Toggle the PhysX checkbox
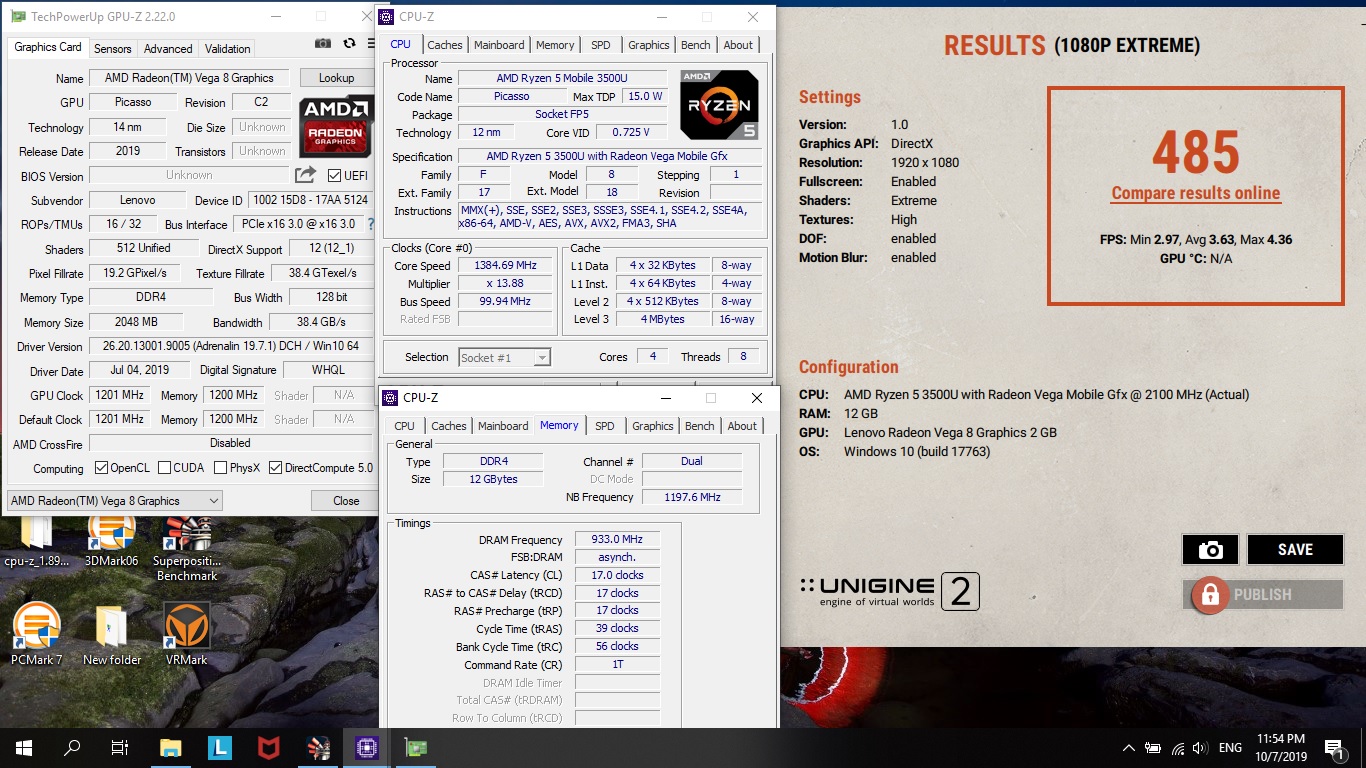The width and height of the screenshot is (1366, 768). pos(221,468)
